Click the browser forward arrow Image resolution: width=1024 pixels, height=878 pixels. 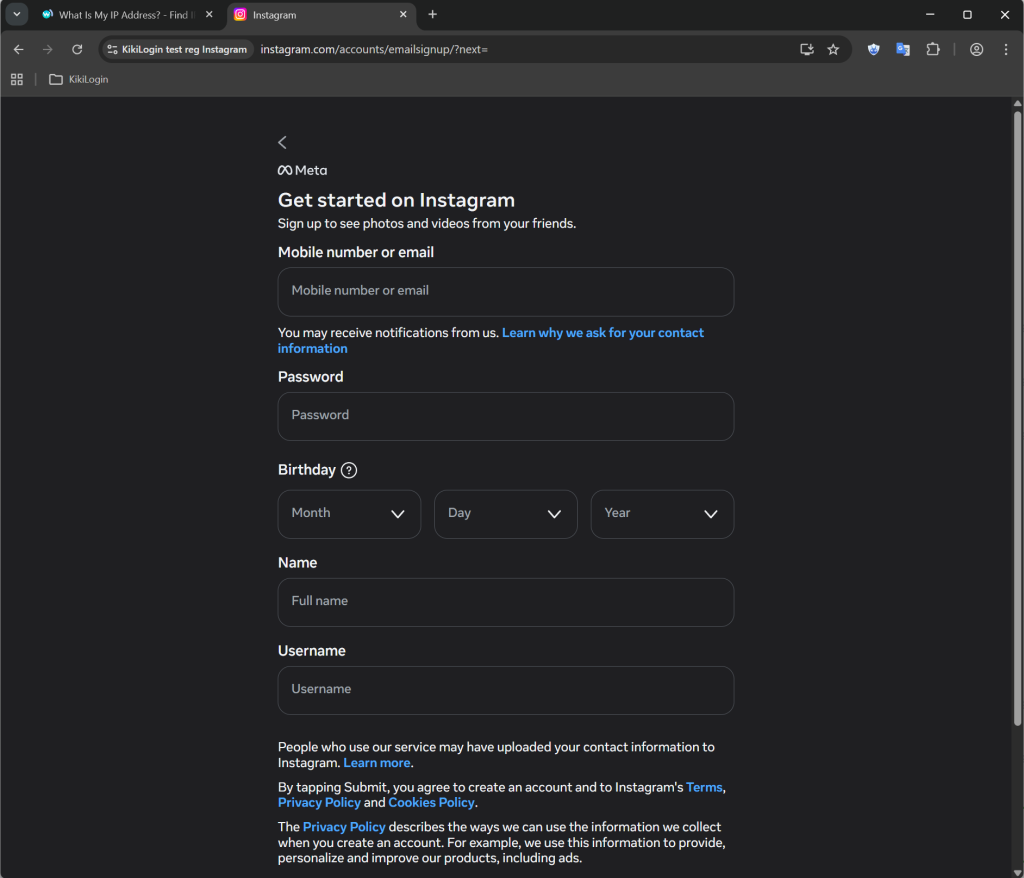48,50
